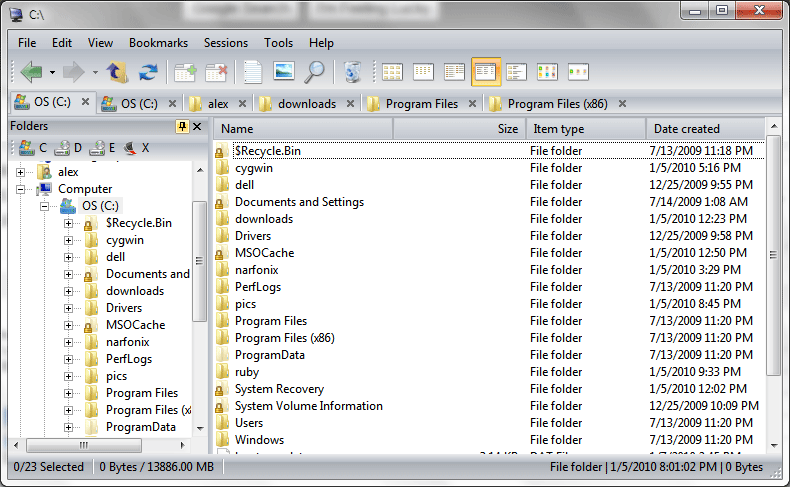Sort by the Date created column header
The height and width of the screenshot is (487, 790).
coord(705,129)
